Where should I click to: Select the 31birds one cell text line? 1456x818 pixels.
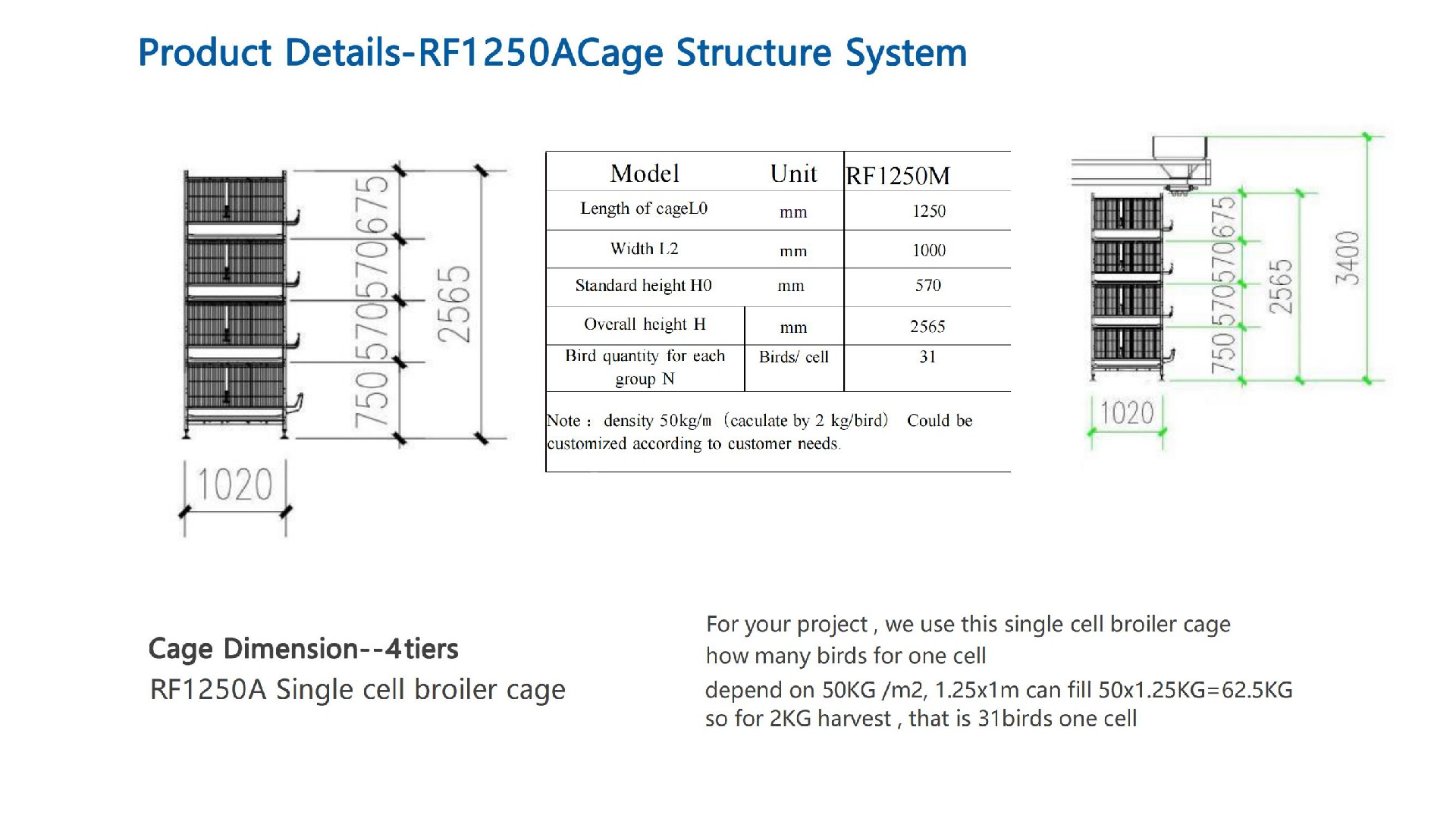coord(921,719)
